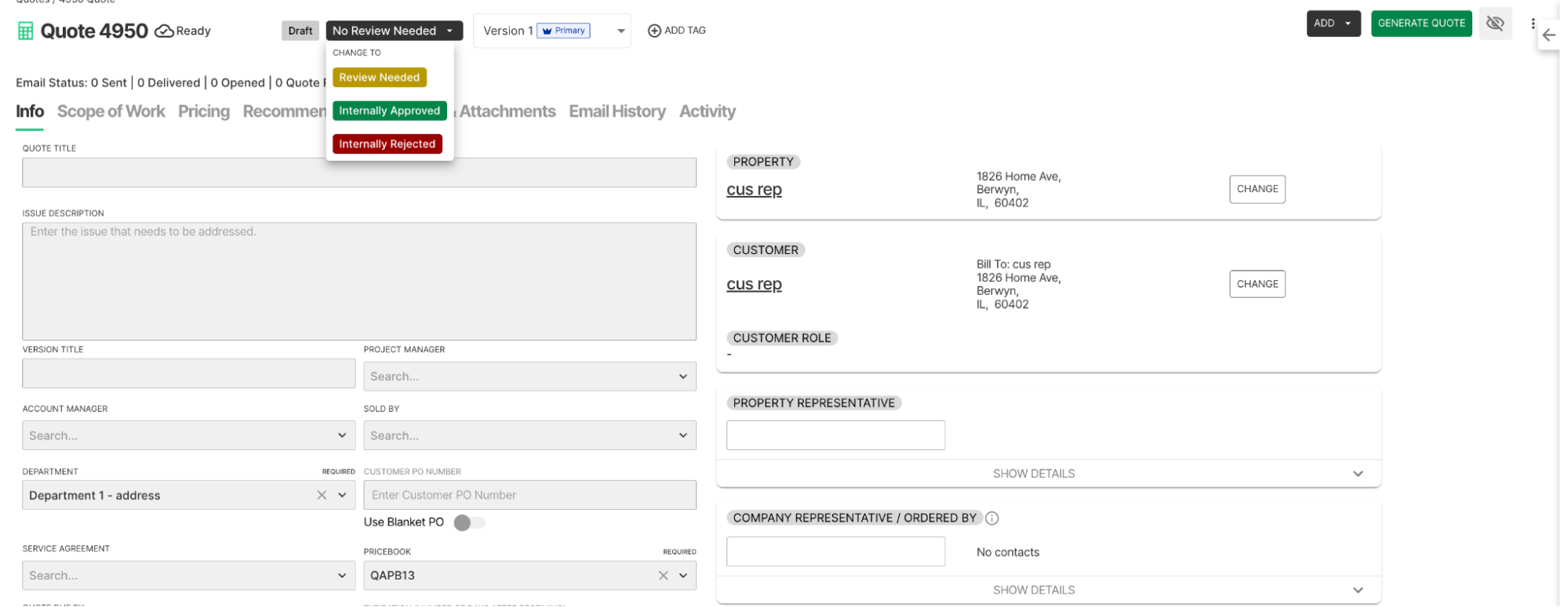
Task: Click the Recommendations tab
Action: [x=284, y=111]
